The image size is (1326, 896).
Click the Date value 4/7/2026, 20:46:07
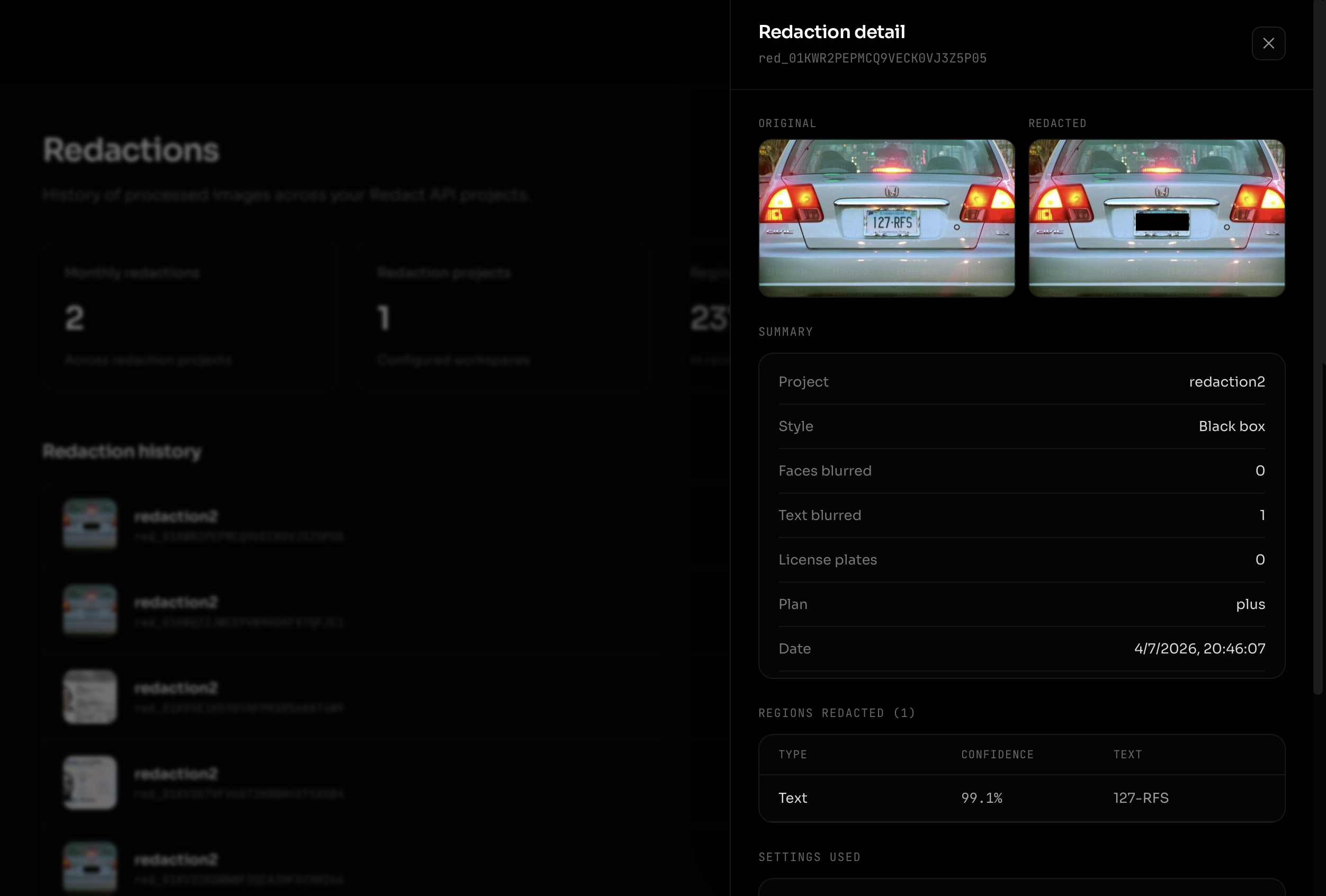pos(1199,649)
